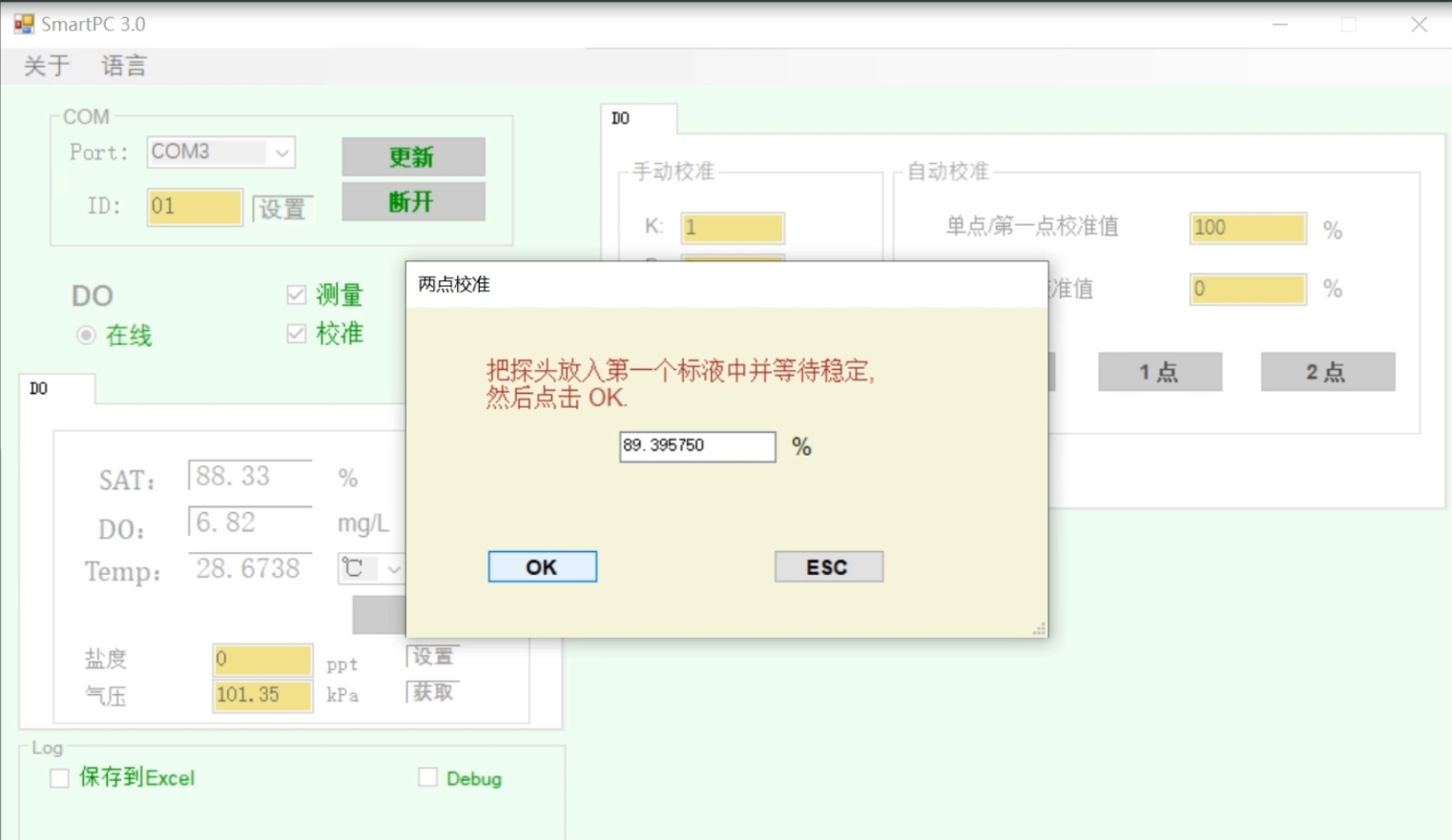Select the 在线 radio button

[x=86, y=336]
